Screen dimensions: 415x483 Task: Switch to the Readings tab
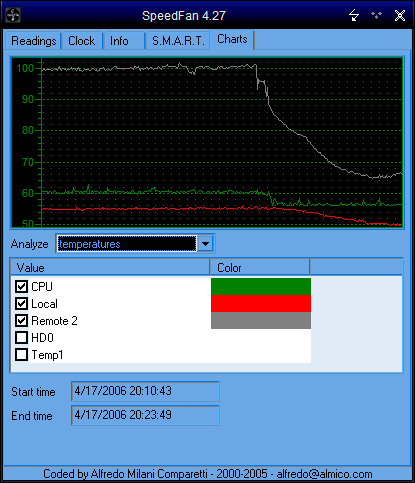point(33,41)
